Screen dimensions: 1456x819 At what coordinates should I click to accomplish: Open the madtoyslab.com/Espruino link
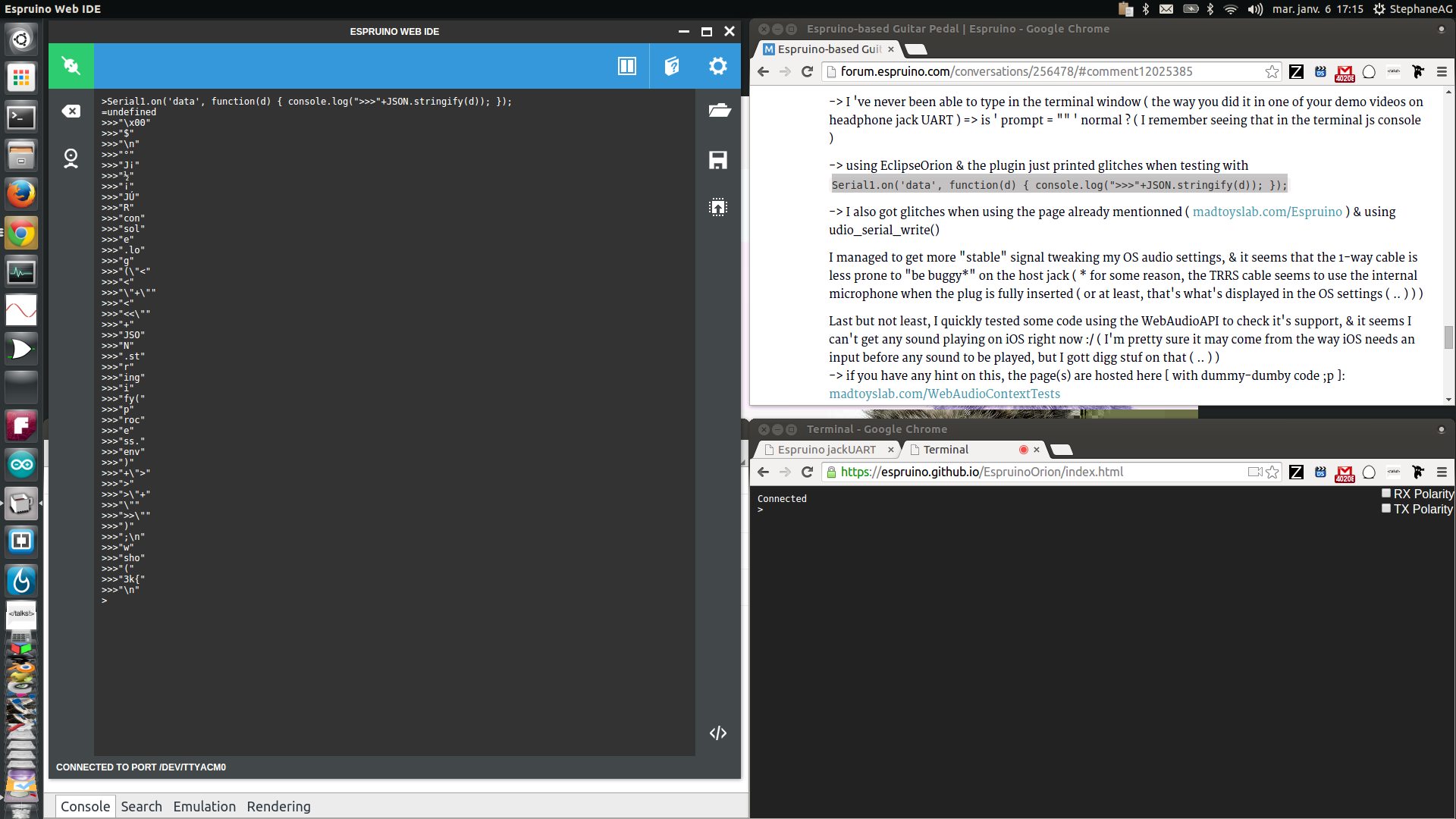point(1267,212)
